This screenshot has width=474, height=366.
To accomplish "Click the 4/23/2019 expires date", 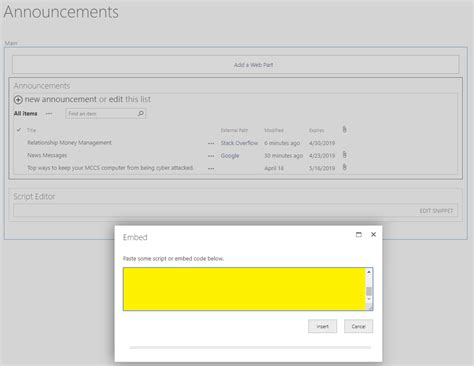I will coord(322,156).
